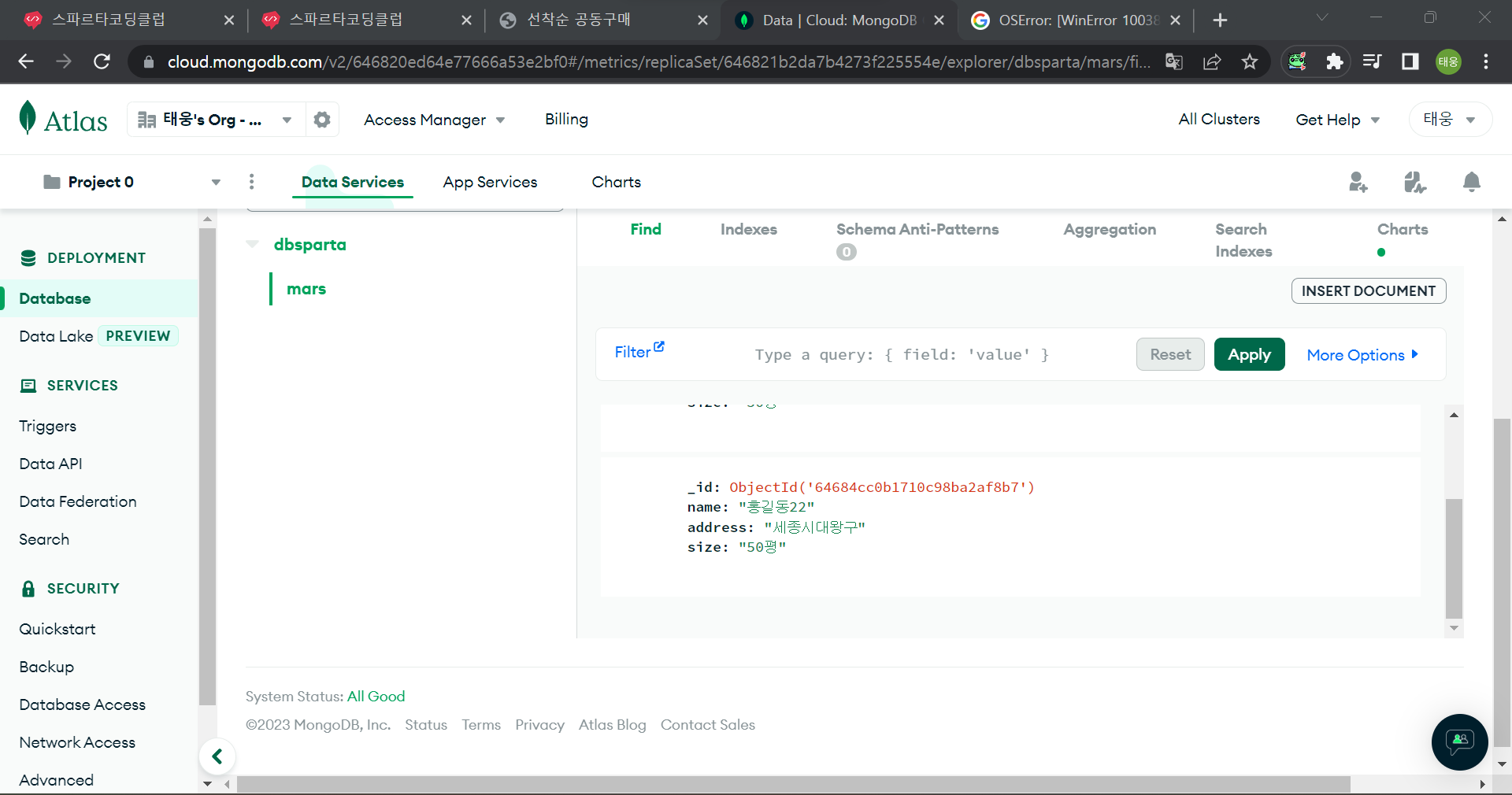Collapse the left sidebar arrow
This screenshot has height=795, width=1512.
tap(217, 756)
